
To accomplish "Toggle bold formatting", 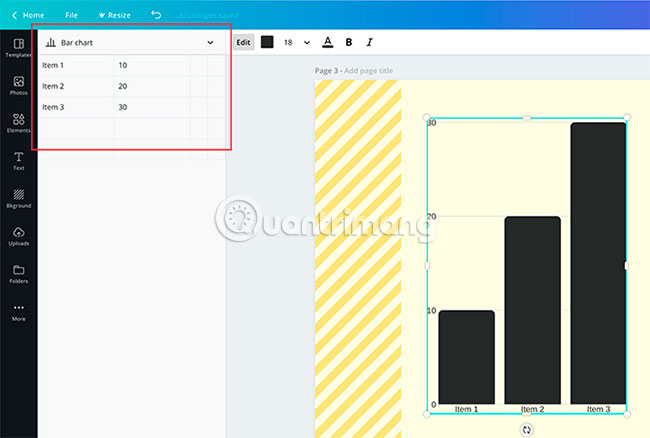I will (349, 42).
